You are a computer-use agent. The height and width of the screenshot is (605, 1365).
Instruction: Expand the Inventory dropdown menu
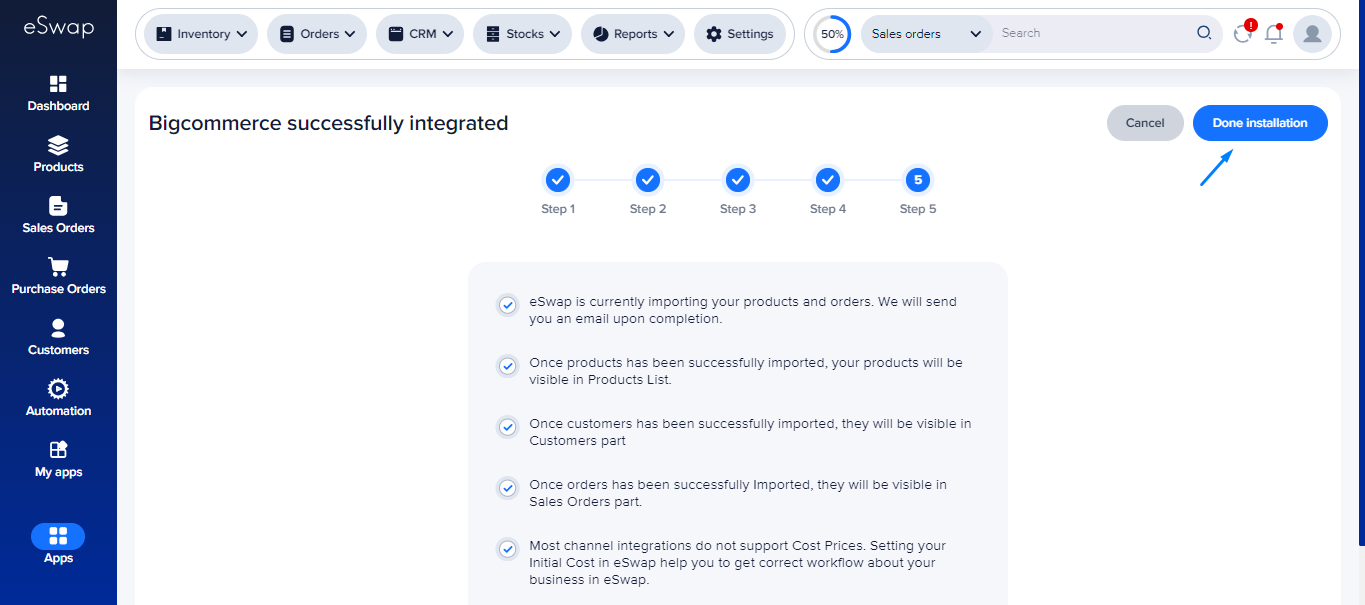coord(201,34)
